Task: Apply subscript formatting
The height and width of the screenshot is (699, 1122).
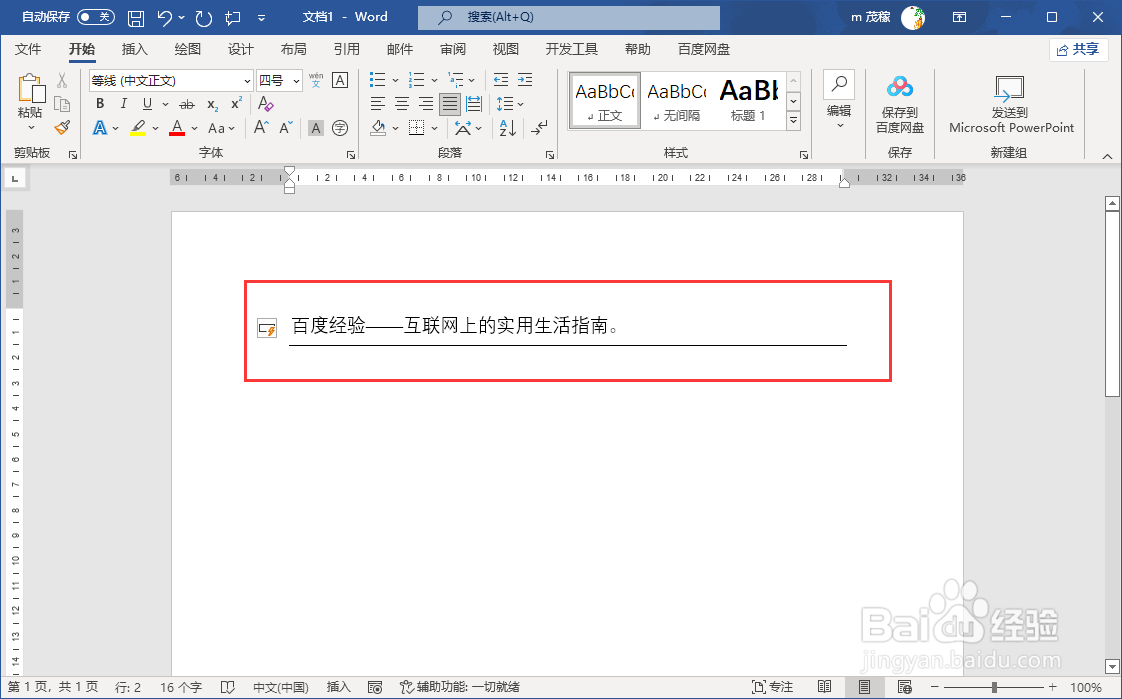Action: coord(213,104)
